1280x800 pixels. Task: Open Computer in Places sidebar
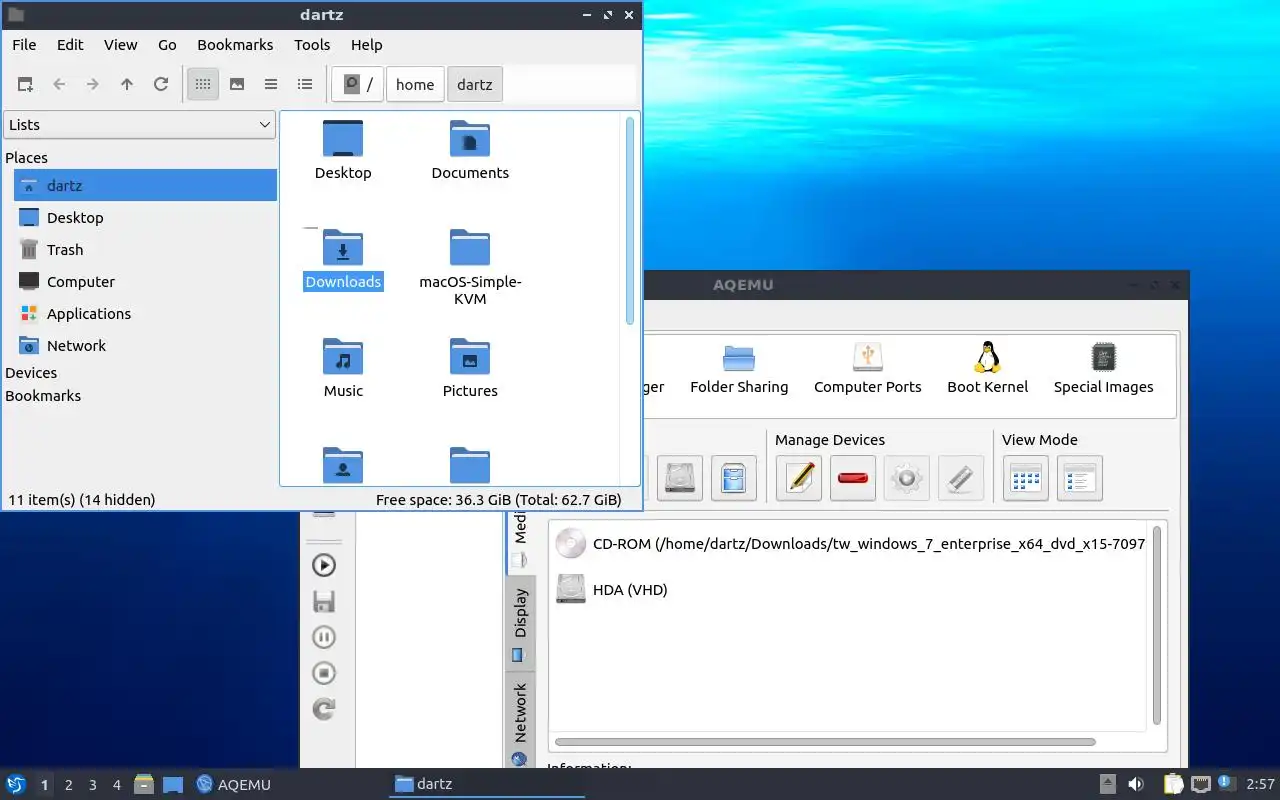[x=145, y=281]
